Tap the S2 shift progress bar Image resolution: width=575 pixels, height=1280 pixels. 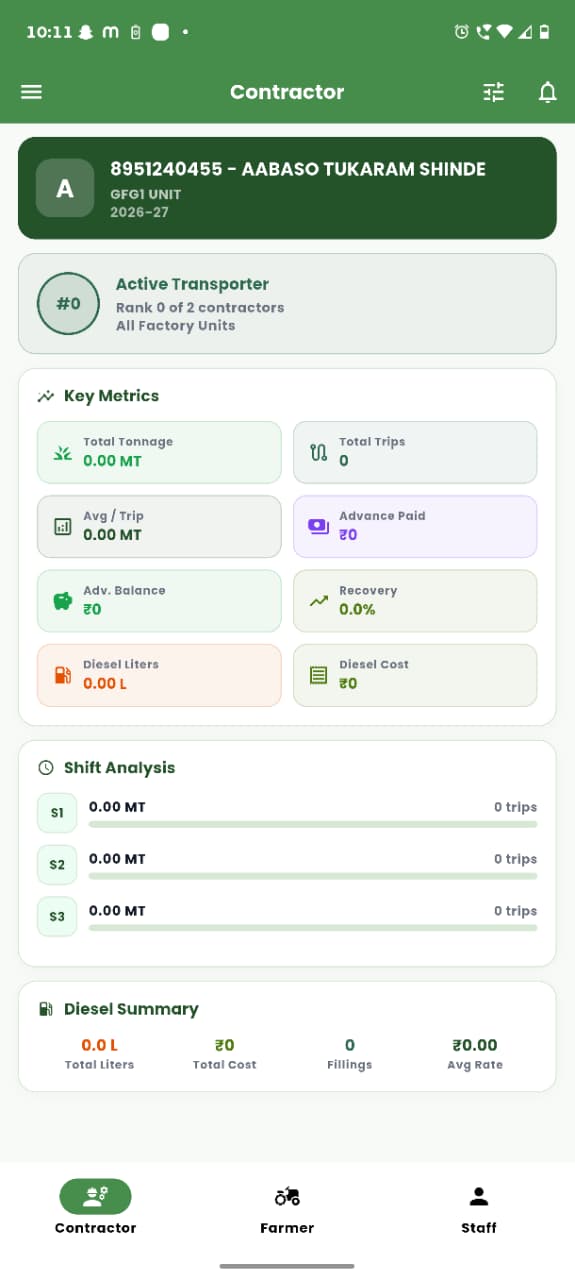(x=313, y=876)
